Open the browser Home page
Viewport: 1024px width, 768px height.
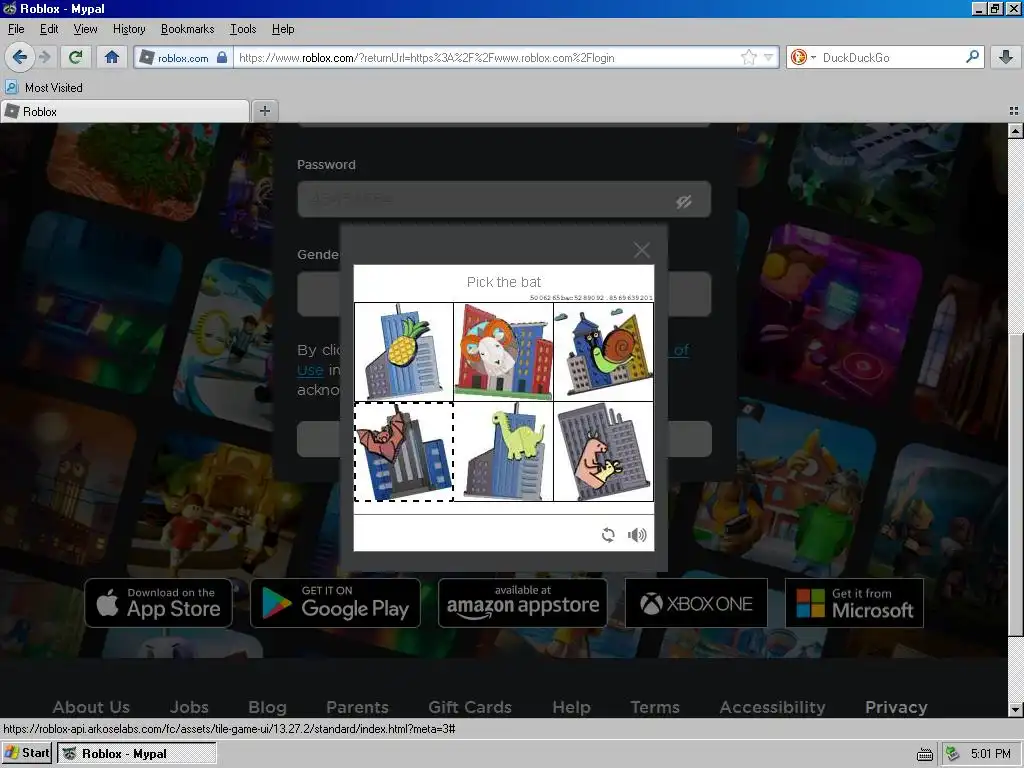(112, 57)
